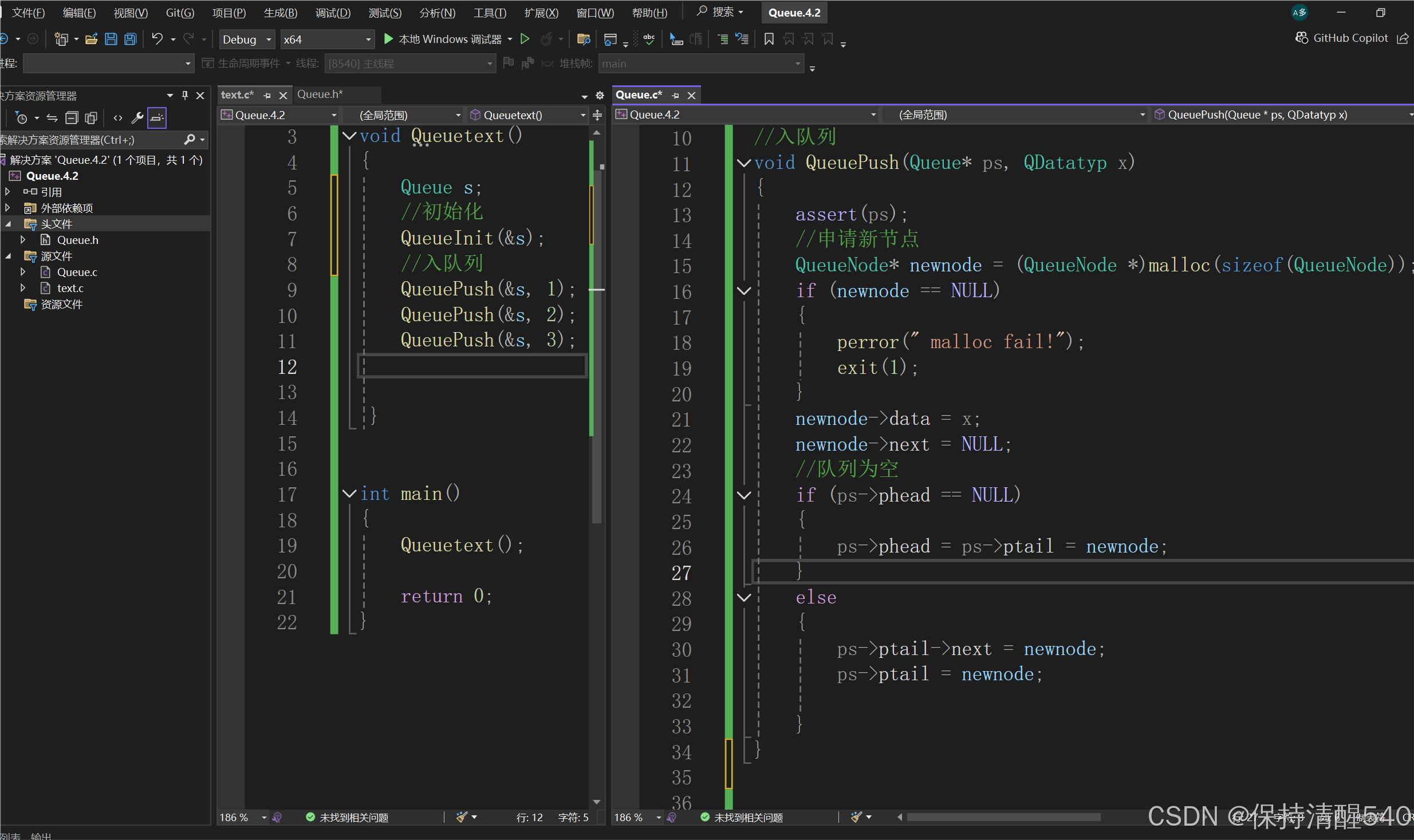Toggle auto-hide pin on Solution Explorer panel
This screenshot has height=840, width=1414.
click(185, 96)
